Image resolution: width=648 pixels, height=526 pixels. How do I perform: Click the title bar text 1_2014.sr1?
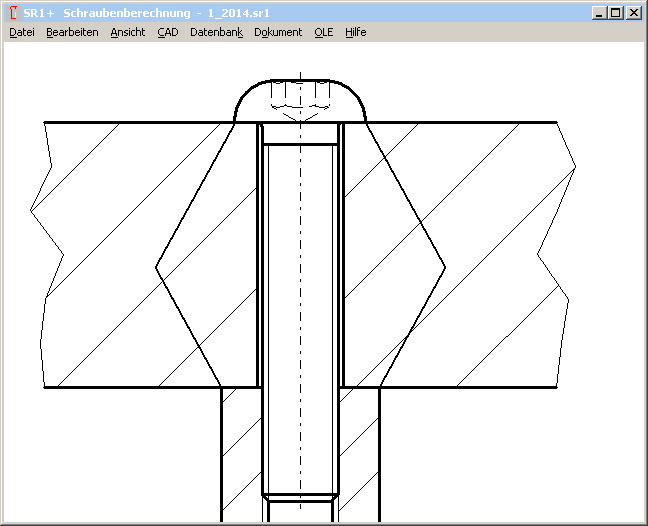pos(238,13)
